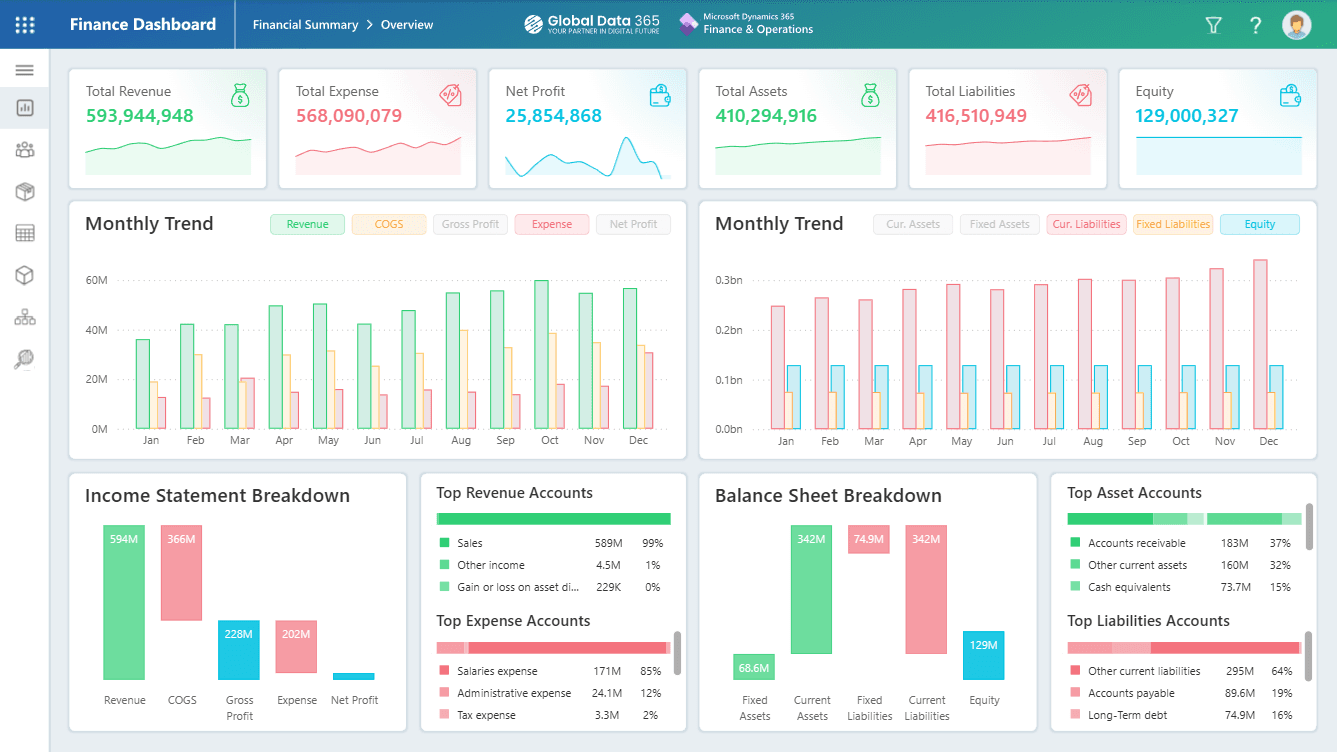The width and height of the screenshot is (1337, 752).
Task: Open the magnifier analysis icon in sidebar
Action: [x=25, y=360]
